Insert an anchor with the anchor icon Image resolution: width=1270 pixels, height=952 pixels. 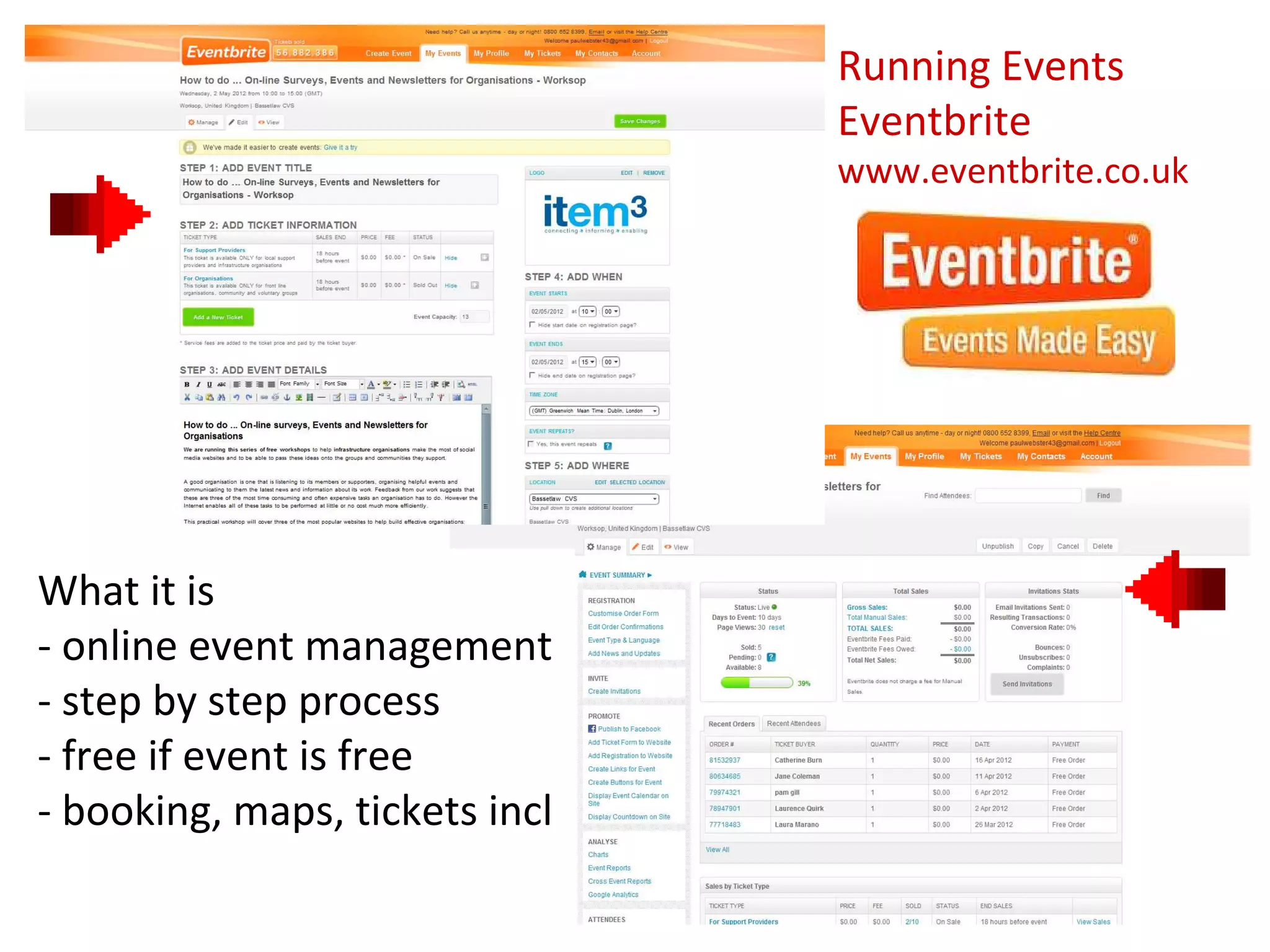pyautogui.click(x=287, y=397)
